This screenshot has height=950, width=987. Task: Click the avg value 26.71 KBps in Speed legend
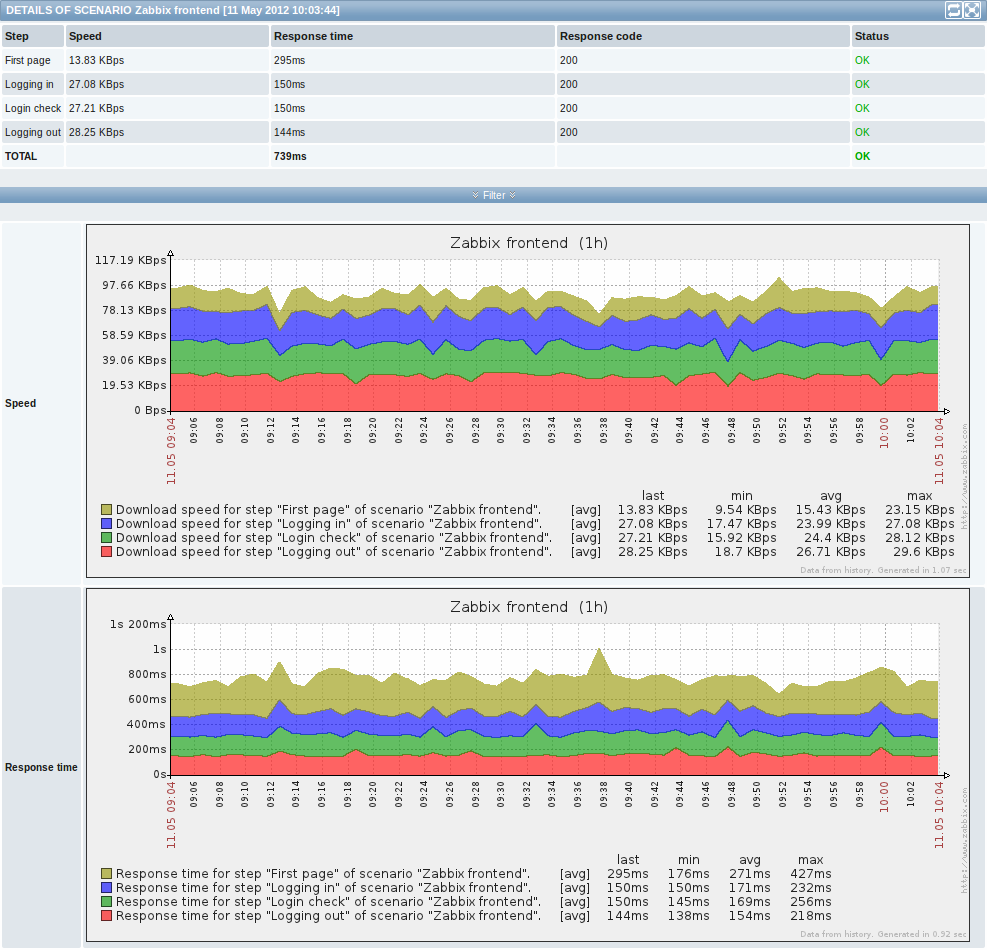point(831,551)
